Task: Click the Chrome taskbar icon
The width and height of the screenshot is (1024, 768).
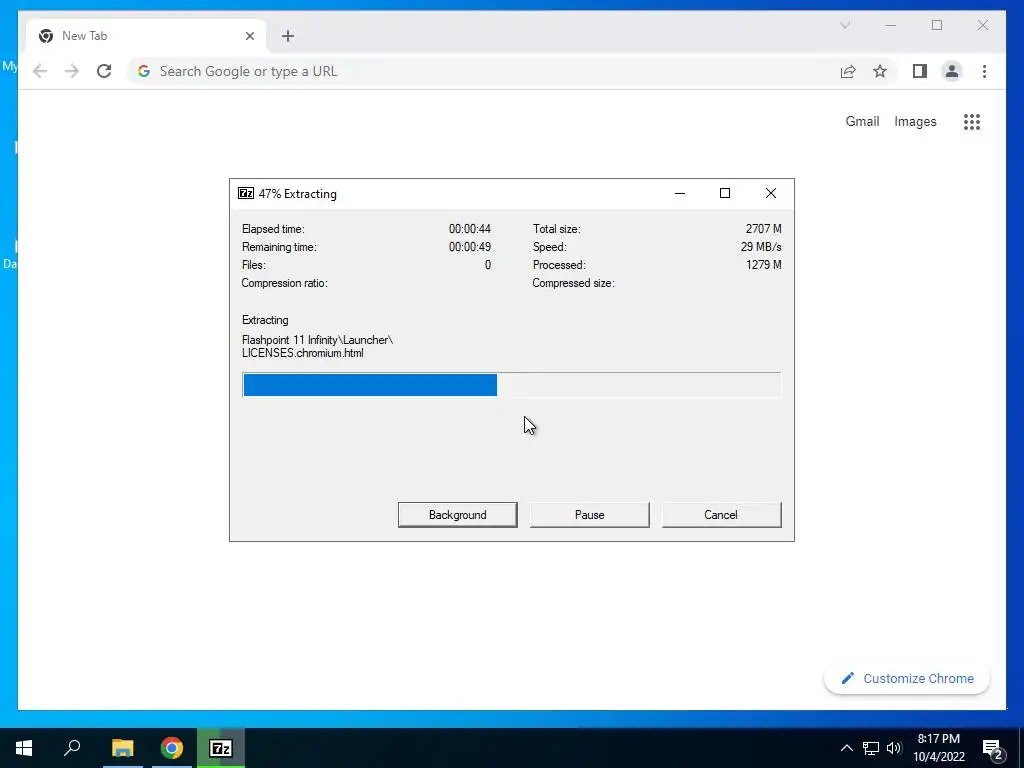Action: click(x=172, y=748)
